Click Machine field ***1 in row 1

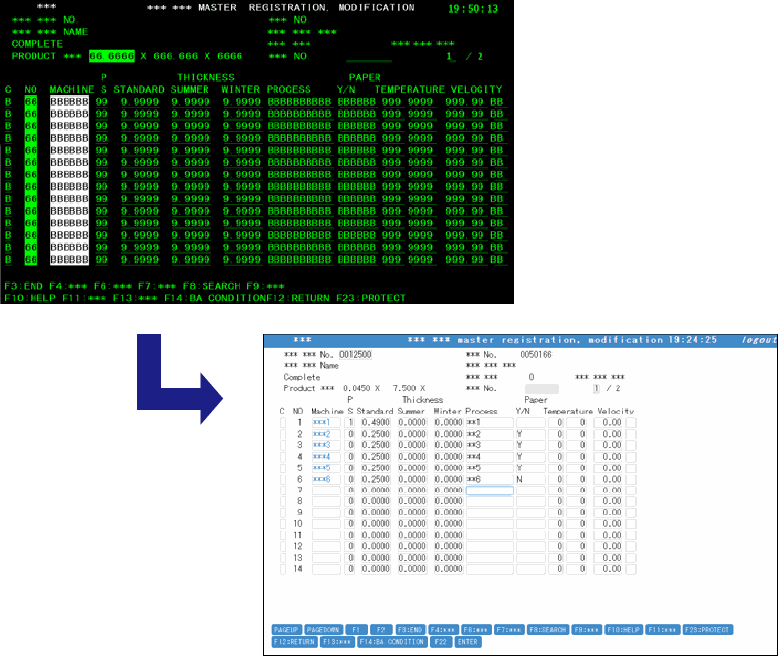tap(326, 422)
